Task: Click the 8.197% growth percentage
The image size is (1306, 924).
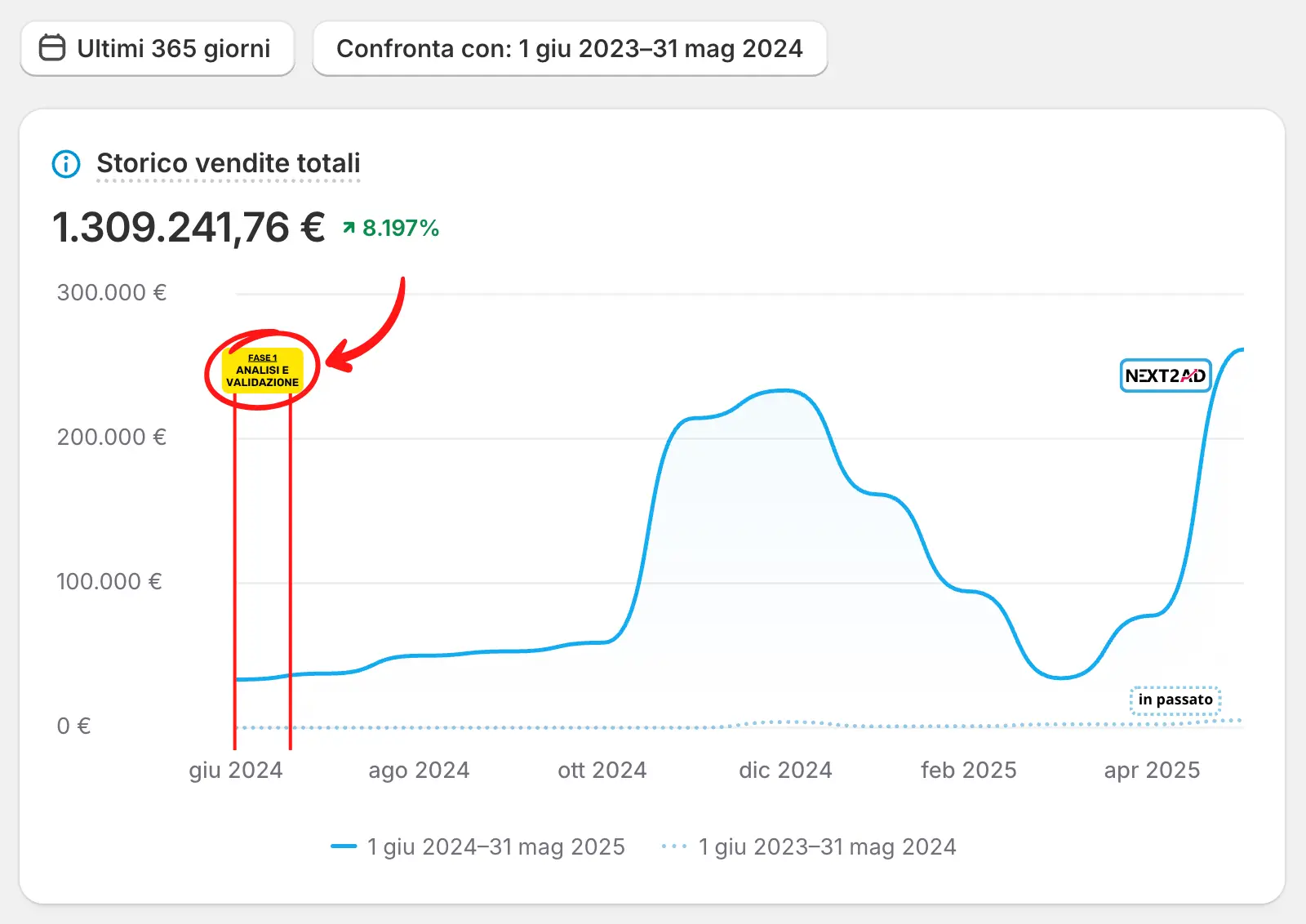Action: tap(400, 228)
